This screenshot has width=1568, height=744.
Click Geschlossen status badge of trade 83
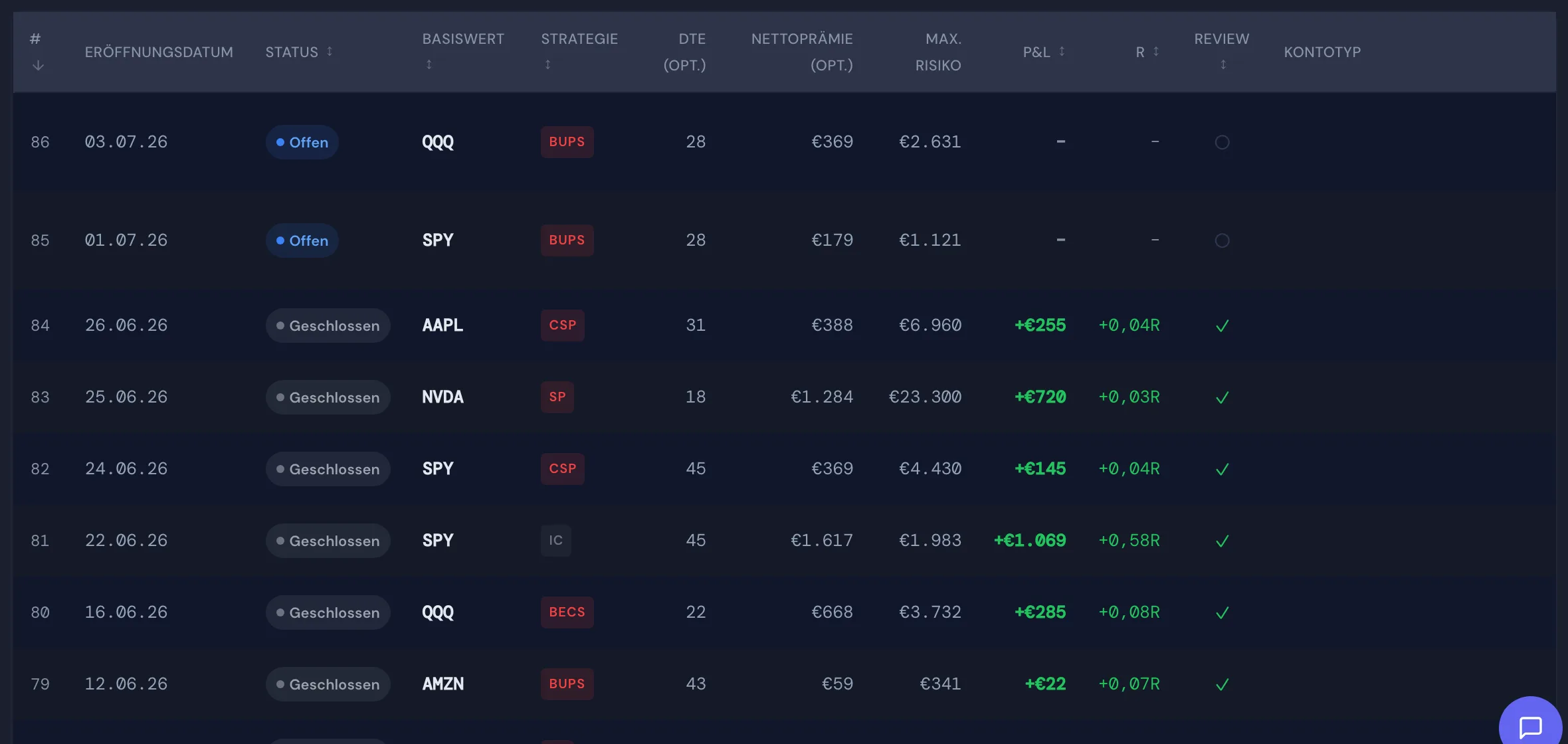[328, 397]
